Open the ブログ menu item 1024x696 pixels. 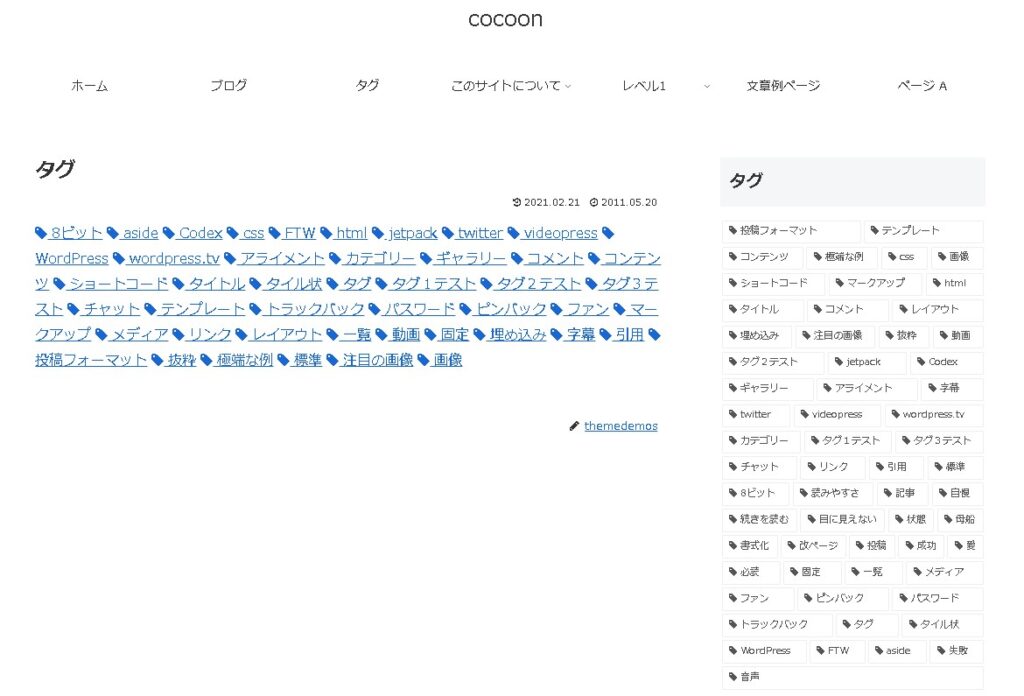228,86
